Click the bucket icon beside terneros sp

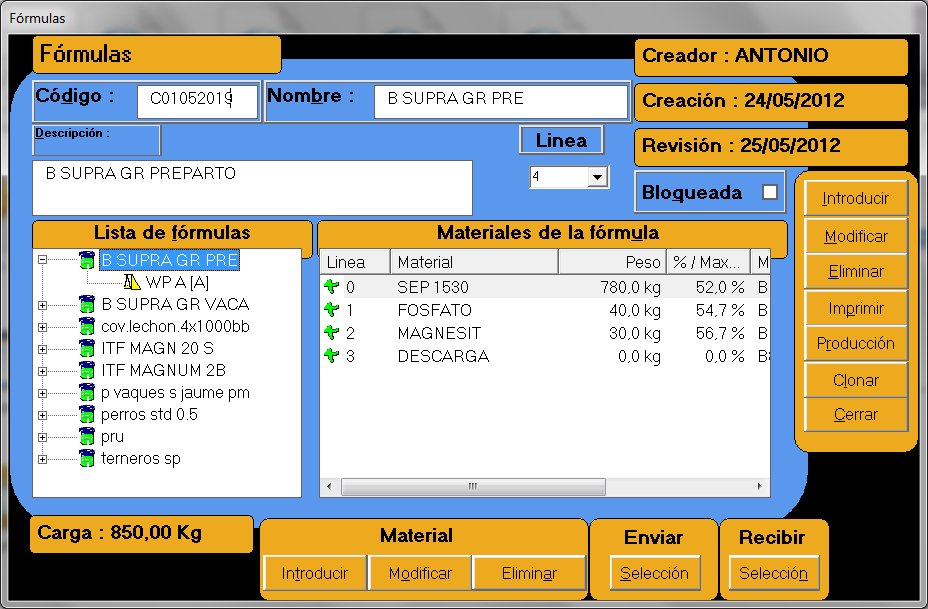click(87, 459)
